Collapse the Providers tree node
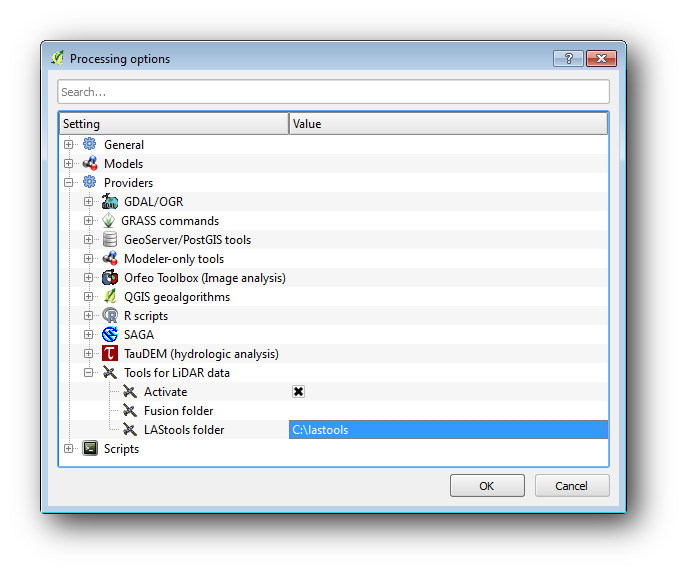The height and width of the screenshot is (574, 687). (69, 183)
